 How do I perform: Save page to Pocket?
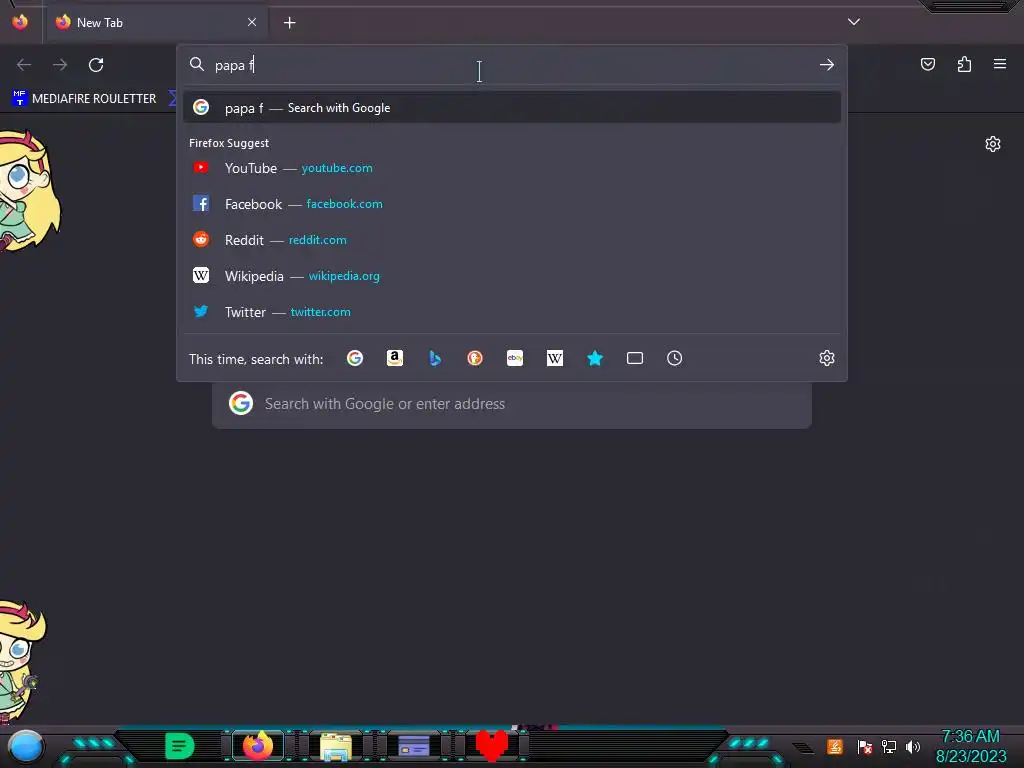928,64
